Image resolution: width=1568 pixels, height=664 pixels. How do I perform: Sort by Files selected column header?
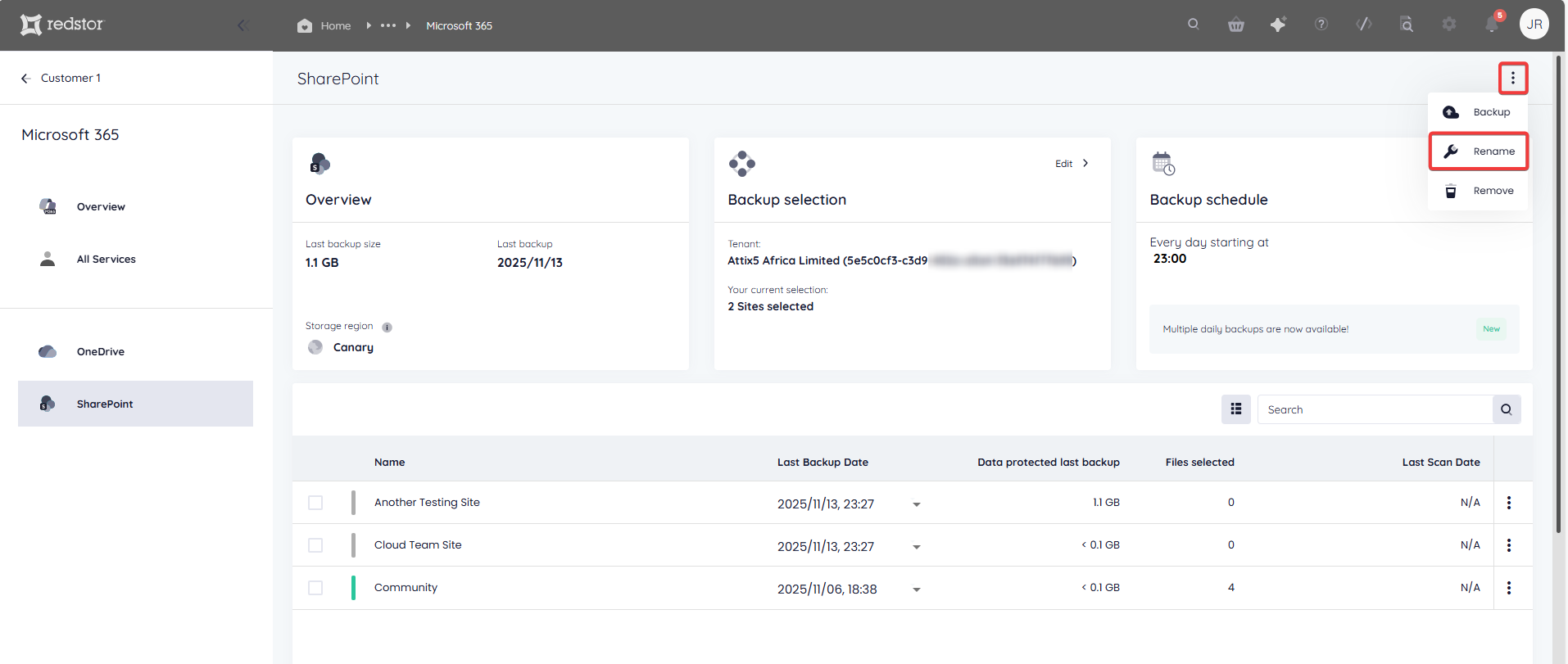1199,463
